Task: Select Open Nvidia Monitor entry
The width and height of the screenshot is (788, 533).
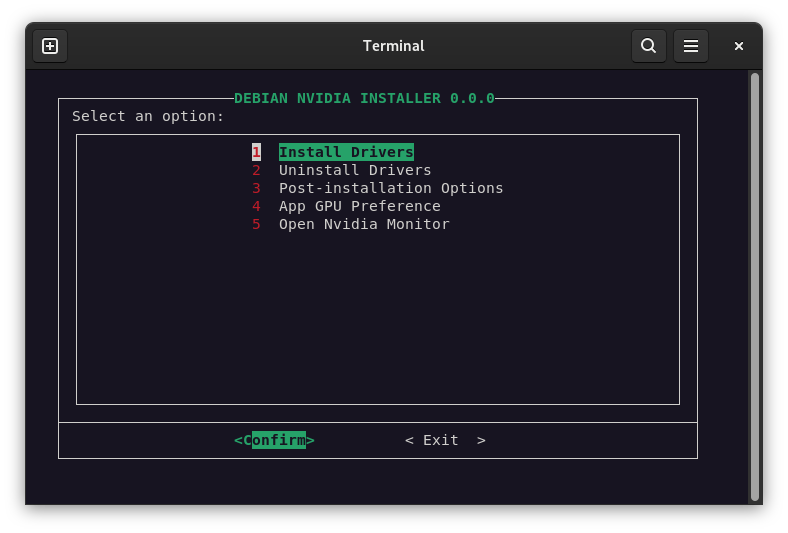Action: click(364, 224)
